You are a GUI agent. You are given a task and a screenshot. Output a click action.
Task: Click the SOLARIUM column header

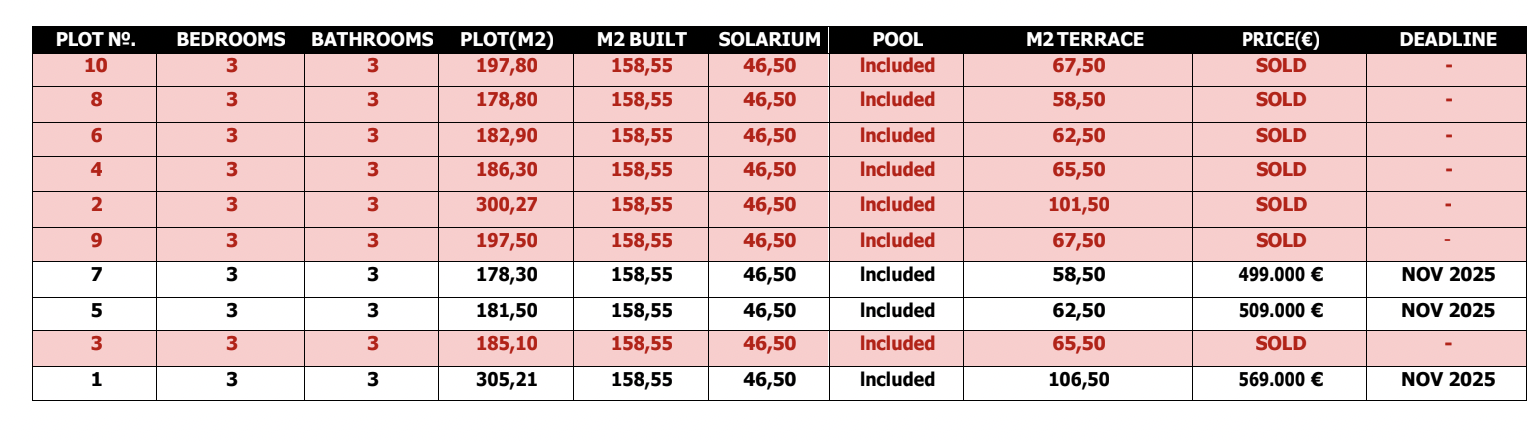769,40
